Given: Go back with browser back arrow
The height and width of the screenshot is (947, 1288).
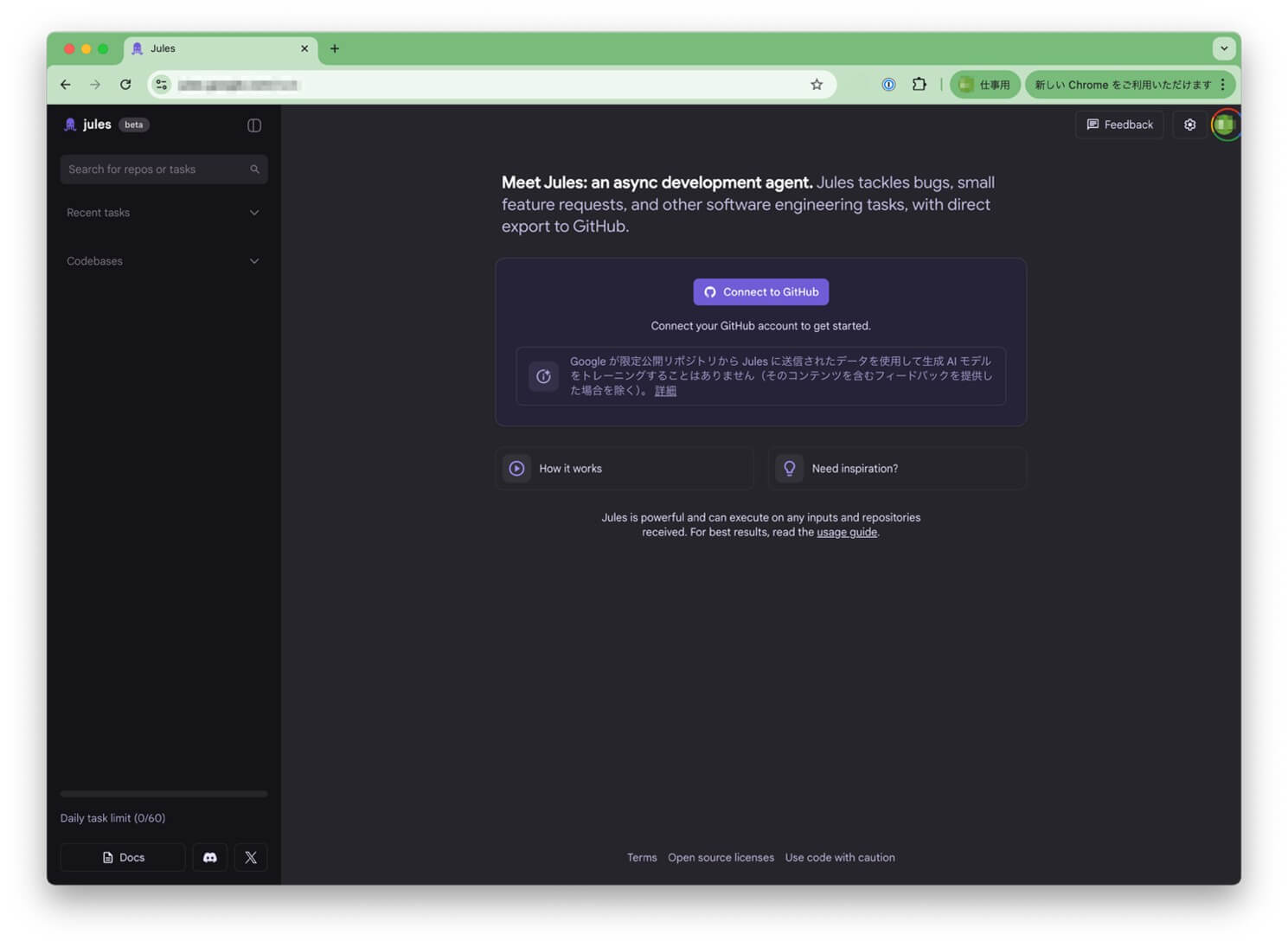Looking at the screenshot, I should 66,85.
